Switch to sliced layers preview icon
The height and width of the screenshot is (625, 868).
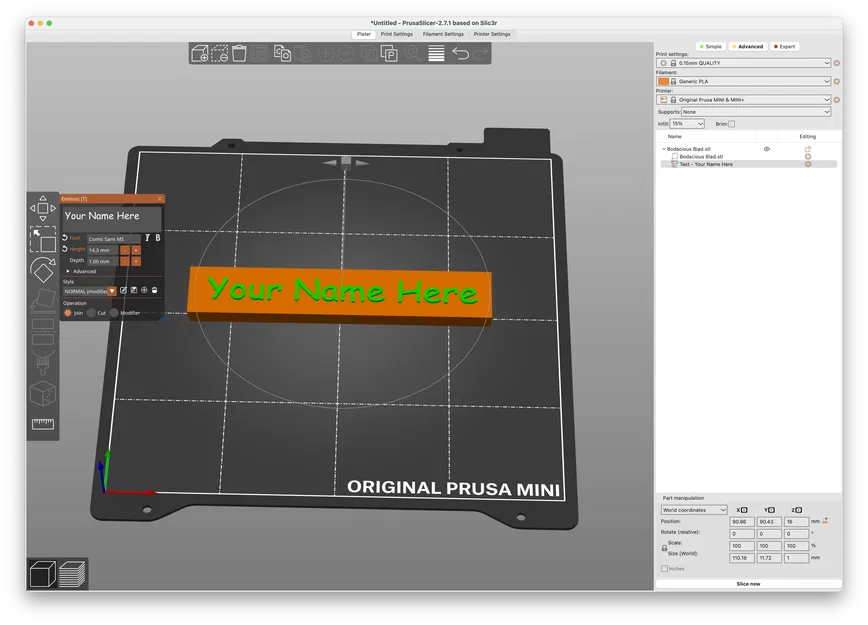pyautogui.click(x=72, y=574)
